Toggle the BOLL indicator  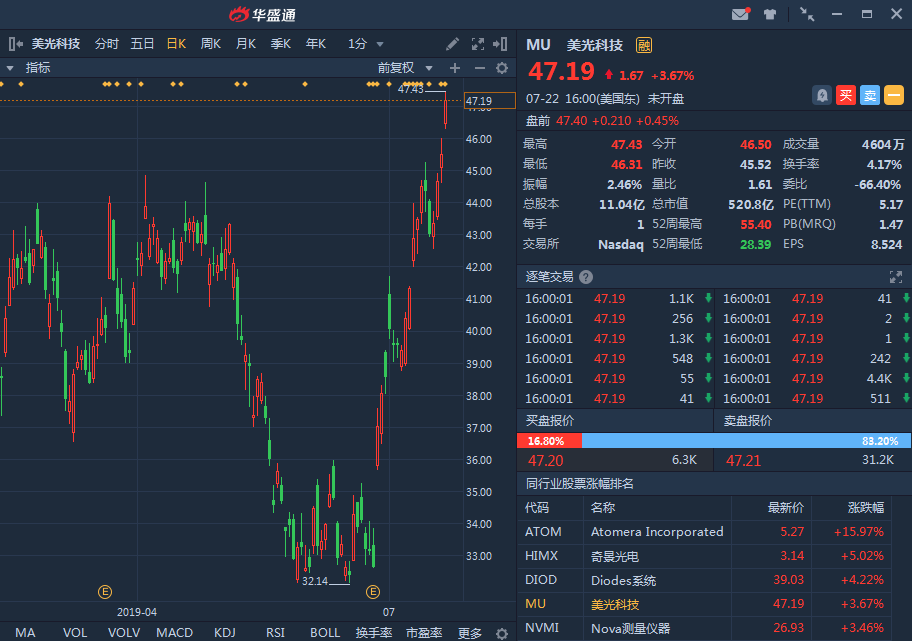[x=325, y=633]
